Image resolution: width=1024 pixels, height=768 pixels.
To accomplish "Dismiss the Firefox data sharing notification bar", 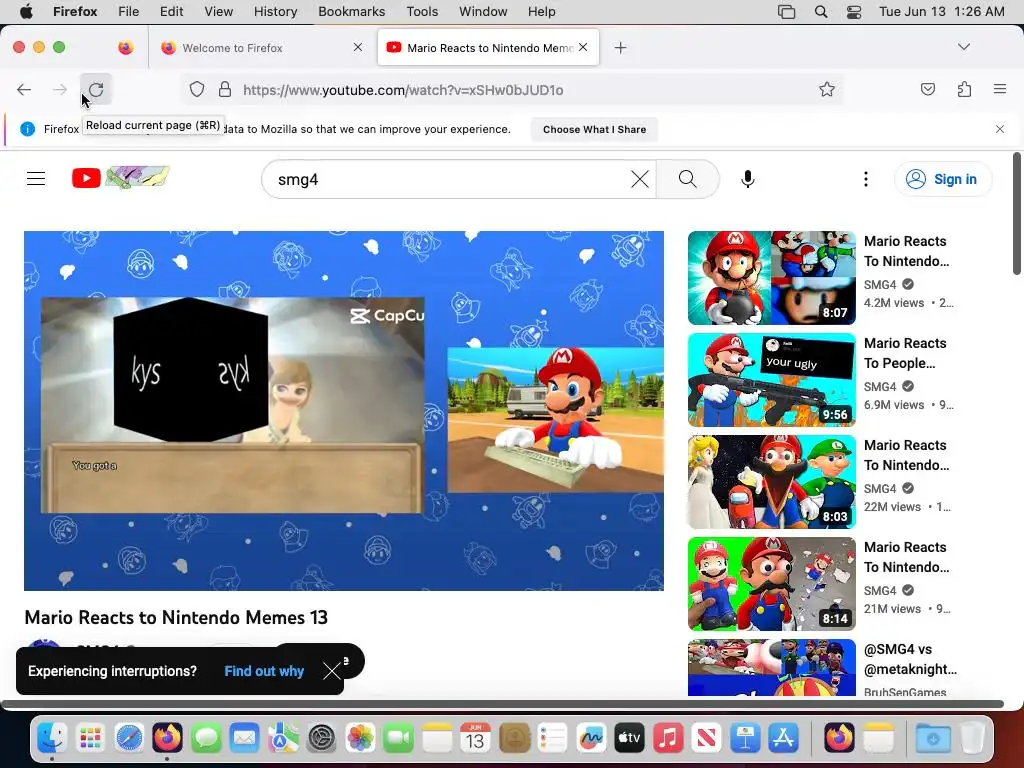I will point(1000,129).
